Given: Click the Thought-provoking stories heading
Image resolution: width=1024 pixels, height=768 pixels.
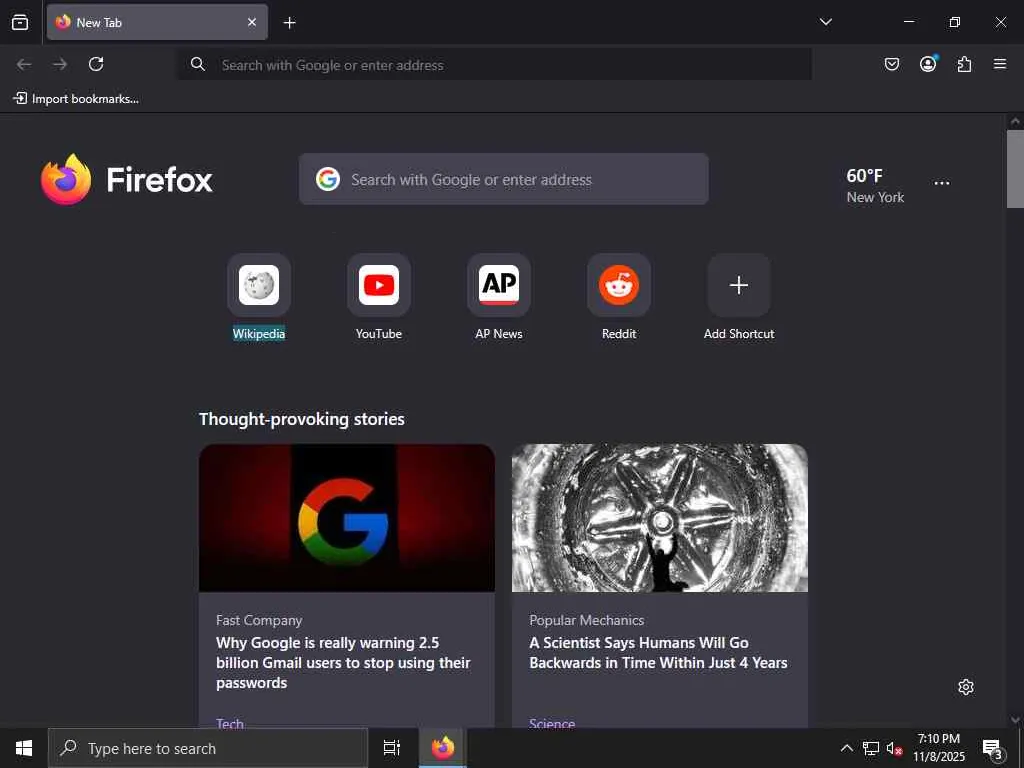Looking at the screenshot, I should pyautogui.click(x=302, y=419).
